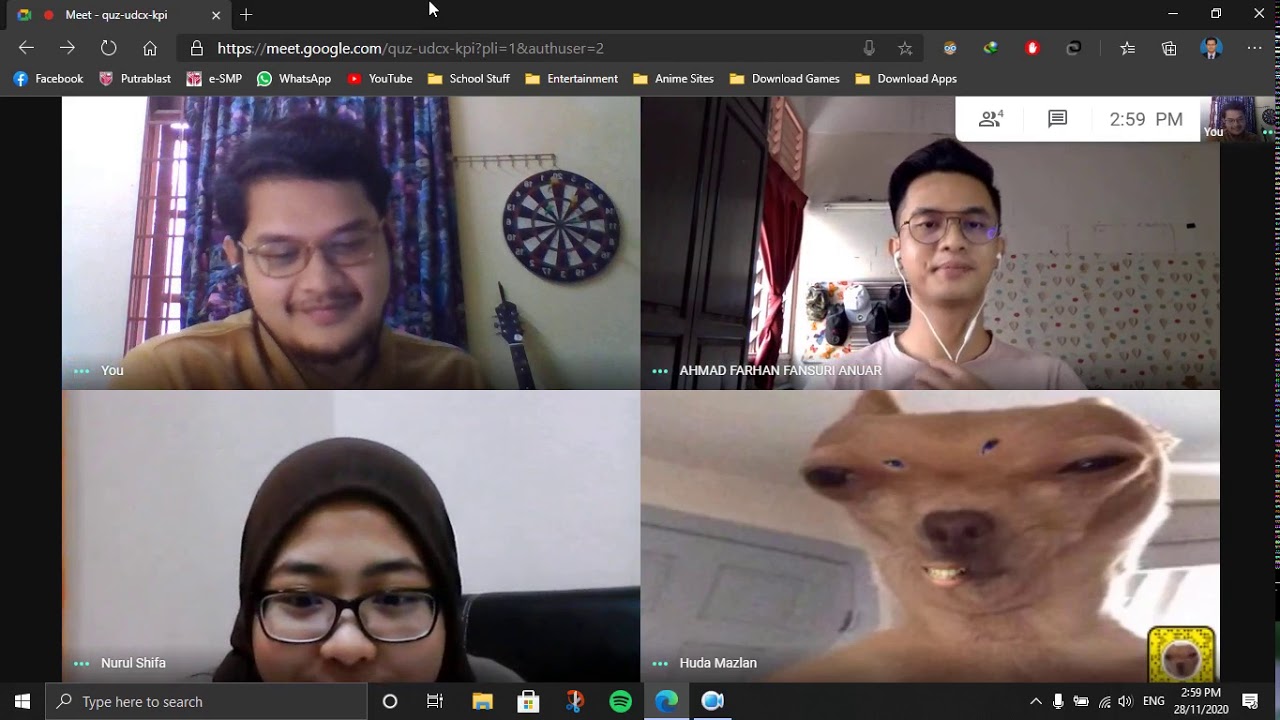Open the Wi-Fi network tray icon

click(1104, 701)
